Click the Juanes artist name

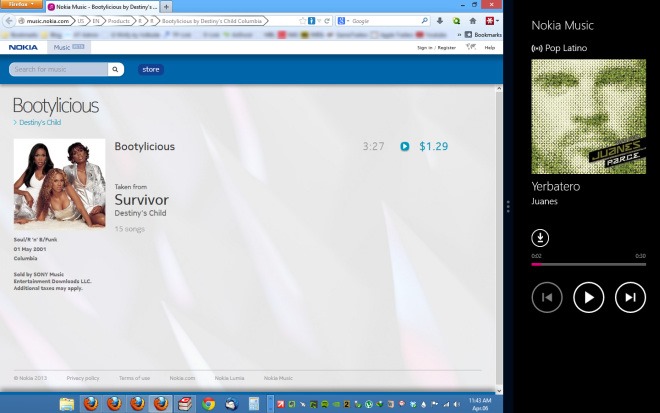pos(544,201)
